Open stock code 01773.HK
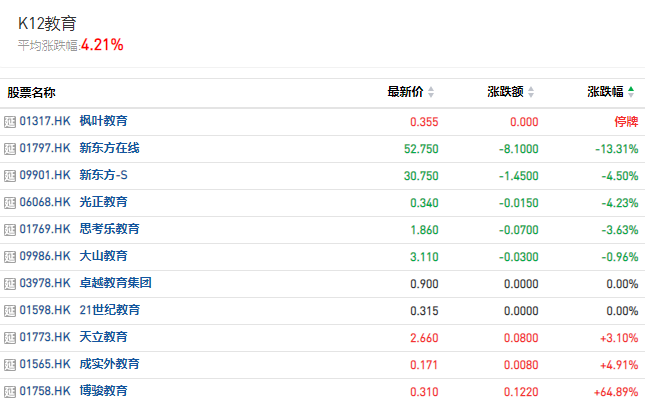The width and height of the screenshot is (645, 402). click(x=45, y=337)
